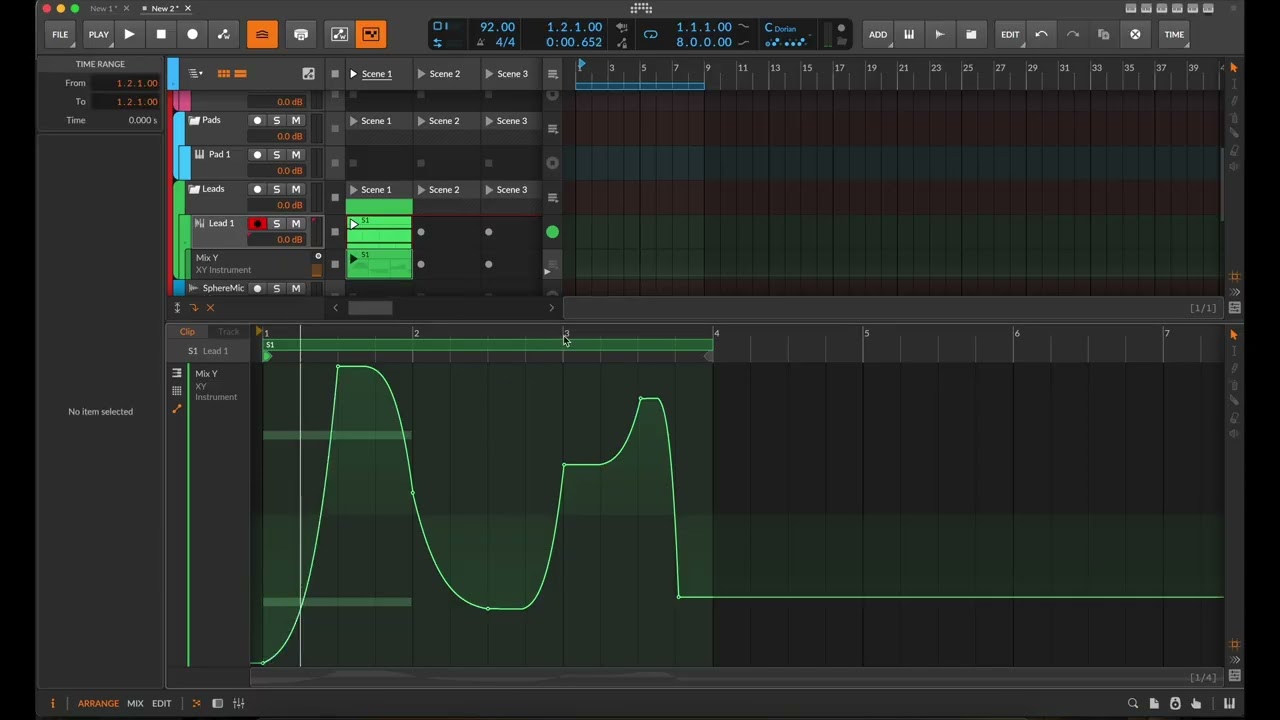This screenshot has width=1280, height=720.
Task: Open the EDIT menu
Action: click(x=1010, y=34)
